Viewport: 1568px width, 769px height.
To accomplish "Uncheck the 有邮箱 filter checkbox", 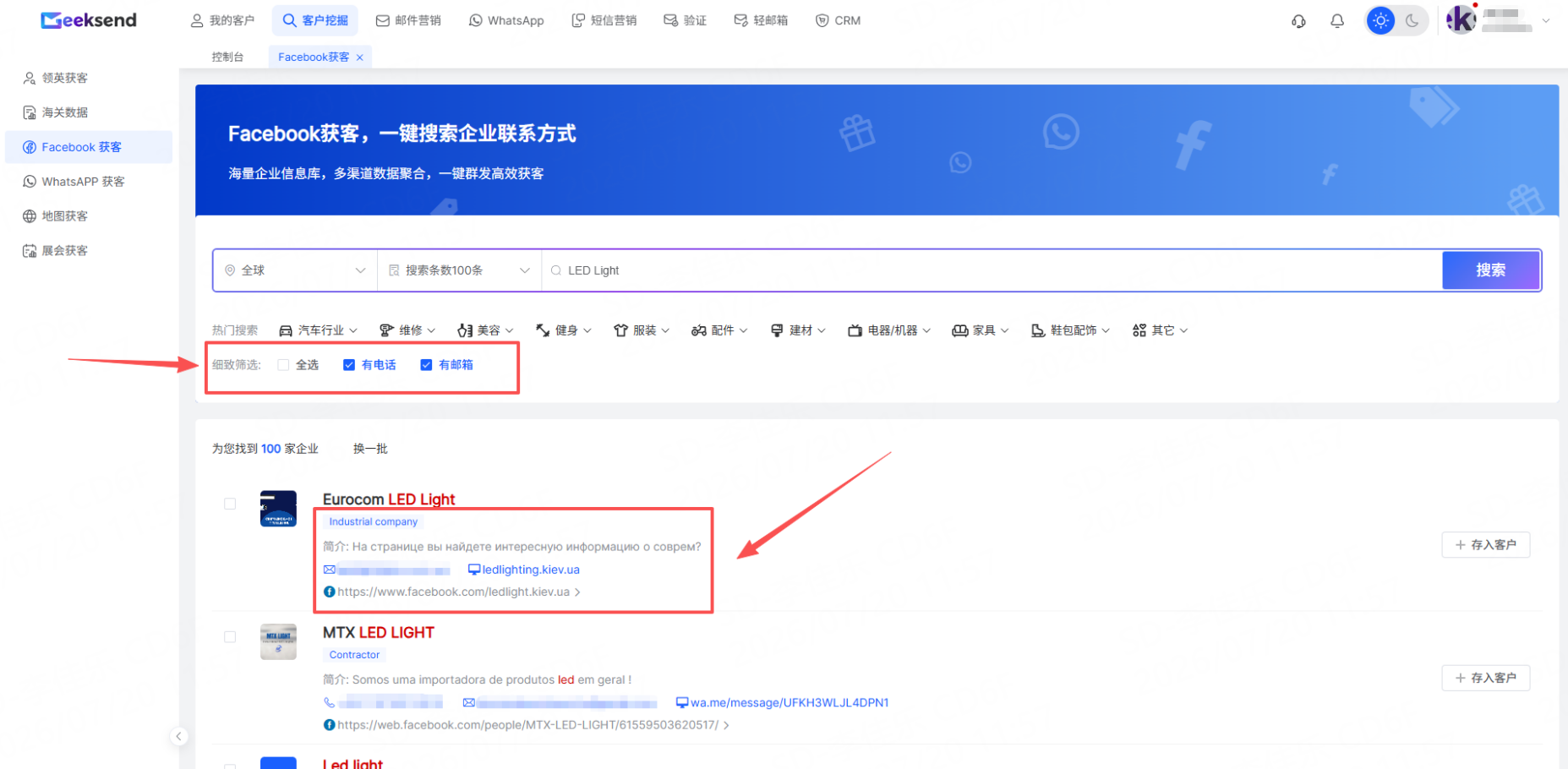I will [x=426, y=365].
